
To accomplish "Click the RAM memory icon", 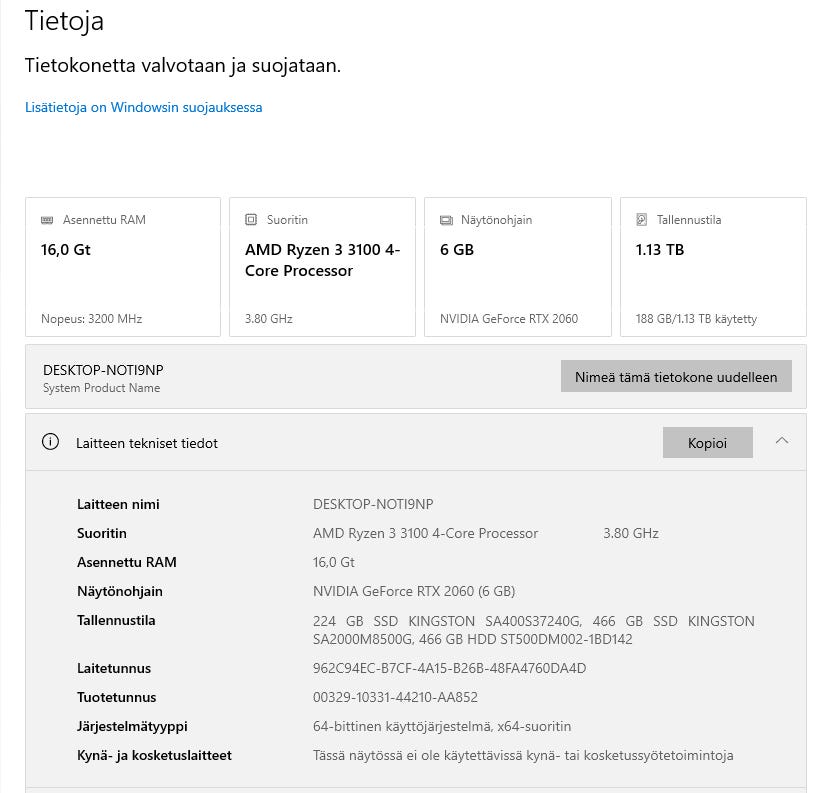I will click(x=47, y=220).
